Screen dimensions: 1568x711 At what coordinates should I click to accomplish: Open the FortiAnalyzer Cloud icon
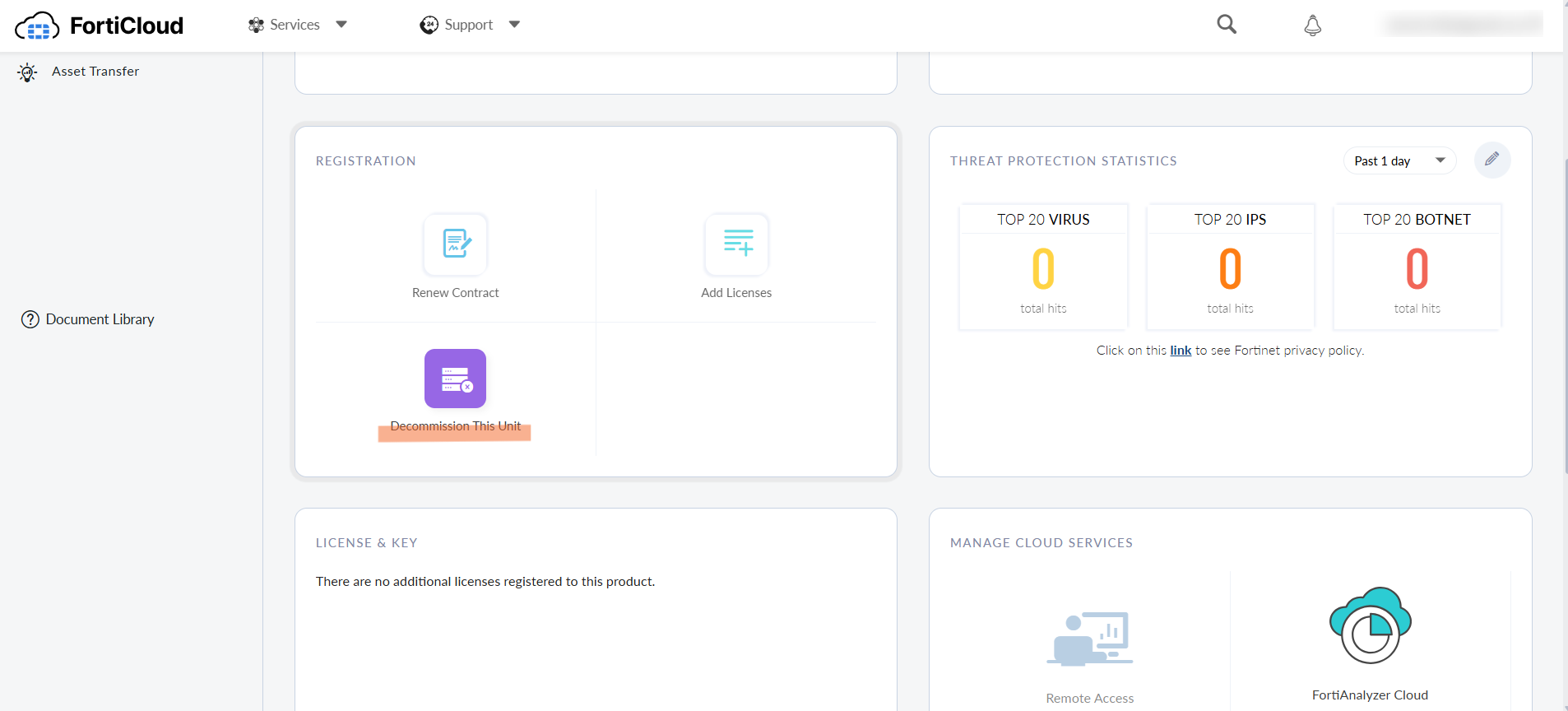1371,625
